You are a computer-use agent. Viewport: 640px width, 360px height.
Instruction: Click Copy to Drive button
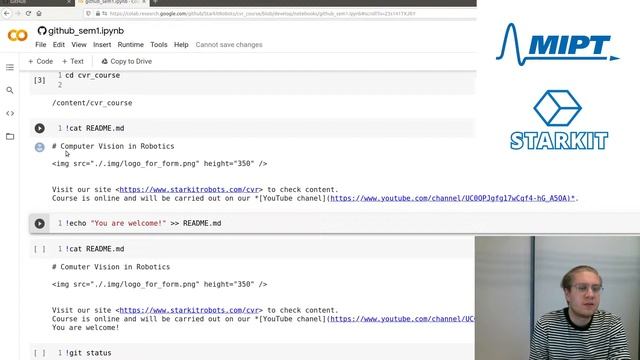point(127,61)
